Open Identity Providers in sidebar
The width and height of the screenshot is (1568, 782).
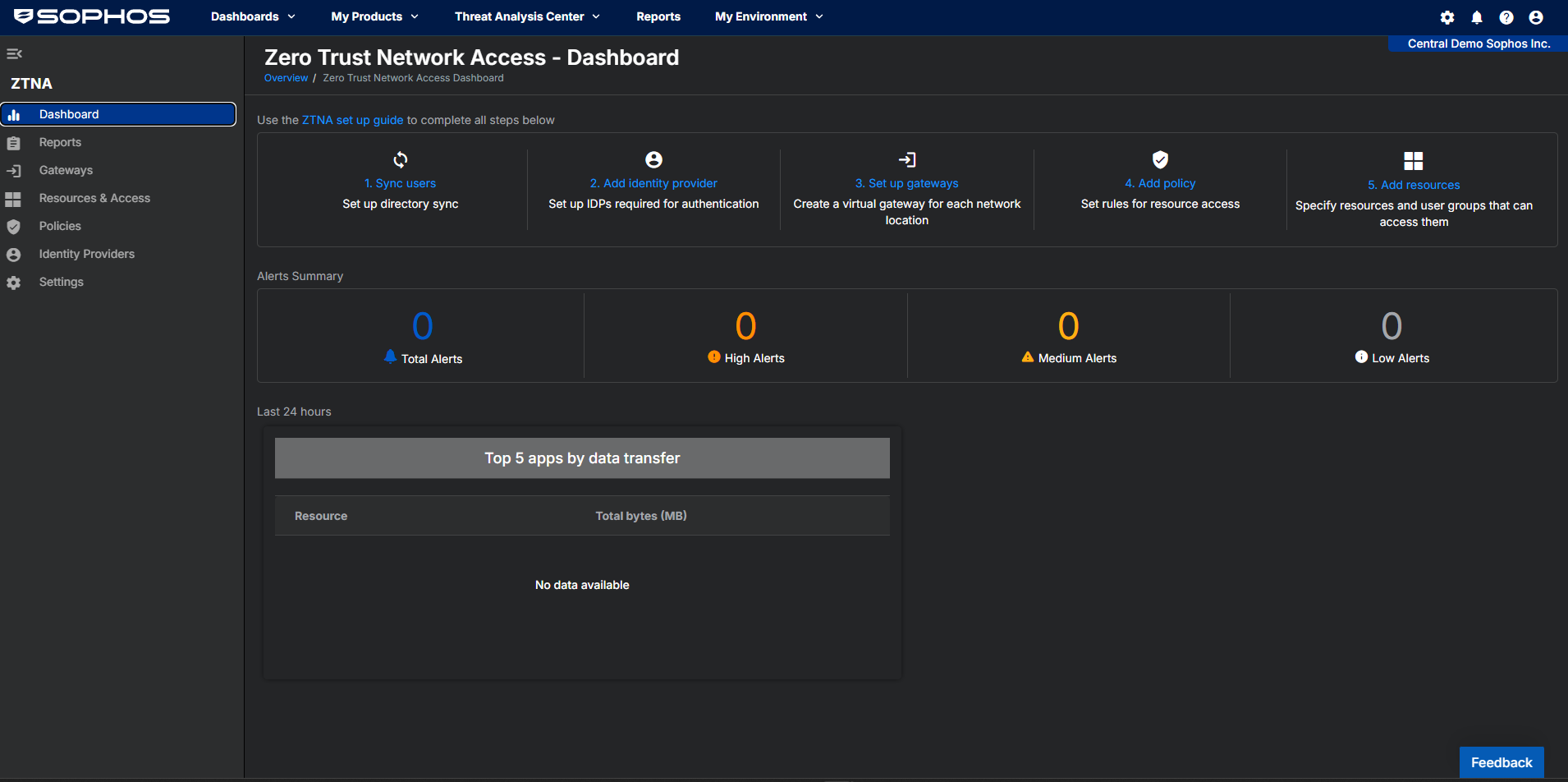point(87,254)
